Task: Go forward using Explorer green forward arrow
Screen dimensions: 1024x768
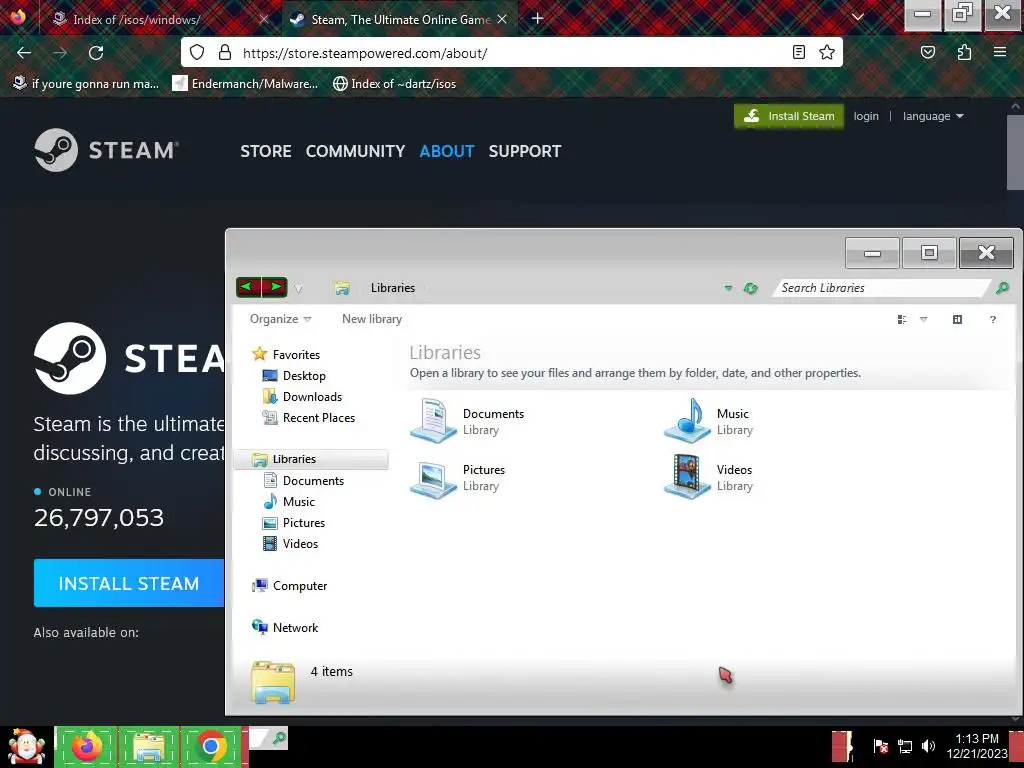Action: pos(275,287)
